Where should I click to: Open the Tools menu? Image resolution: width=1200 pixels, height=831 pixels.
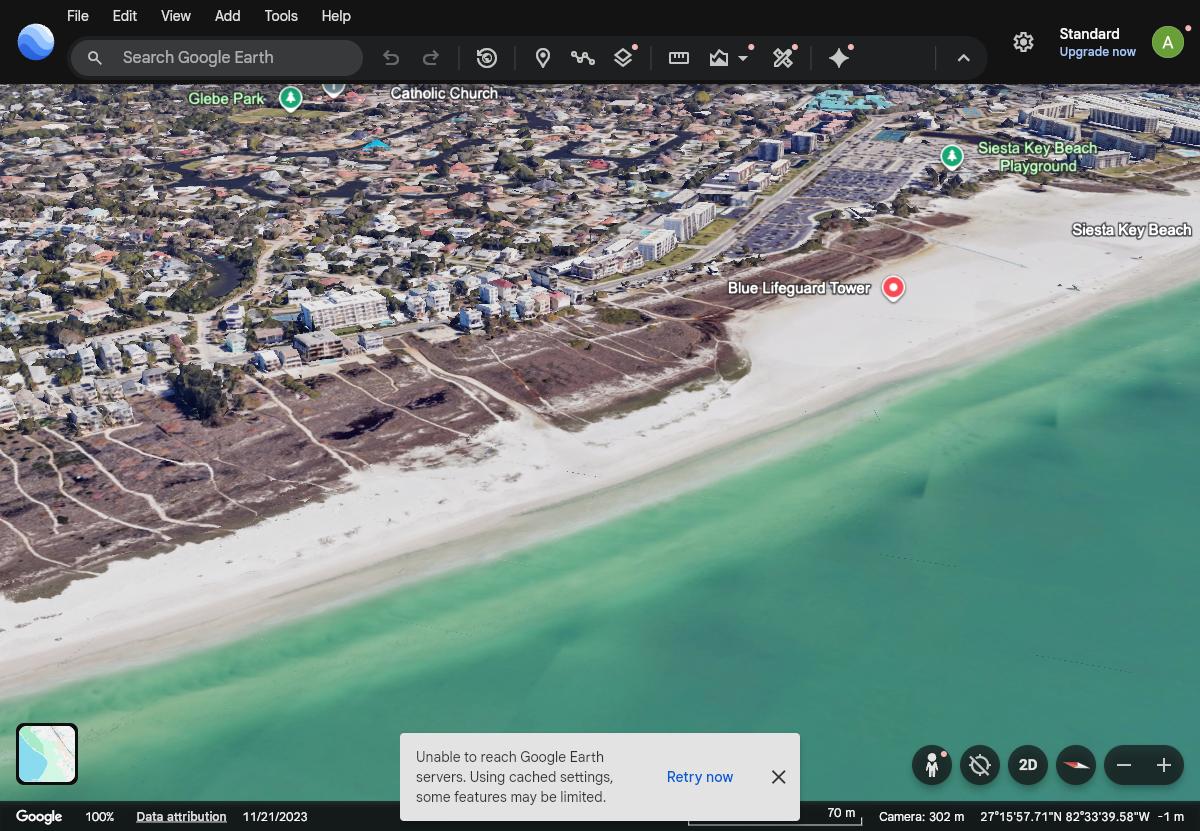tap(281, 16)
